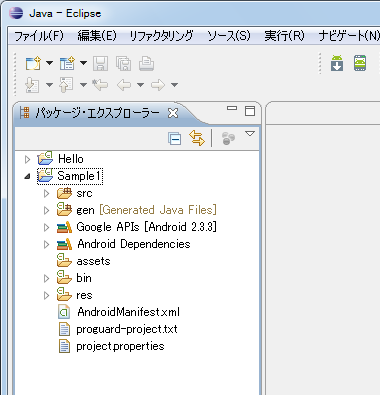Image resolution: width=380 pixels, height=395 pixels.
Task: Select the パッケージ・エクスプローラー tab
Action: click(x=97, y=113)
